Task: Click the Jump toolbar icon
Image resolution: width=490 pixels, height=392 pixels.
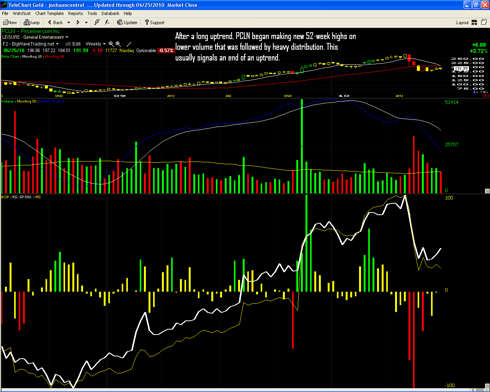Action: pos(31,22)
